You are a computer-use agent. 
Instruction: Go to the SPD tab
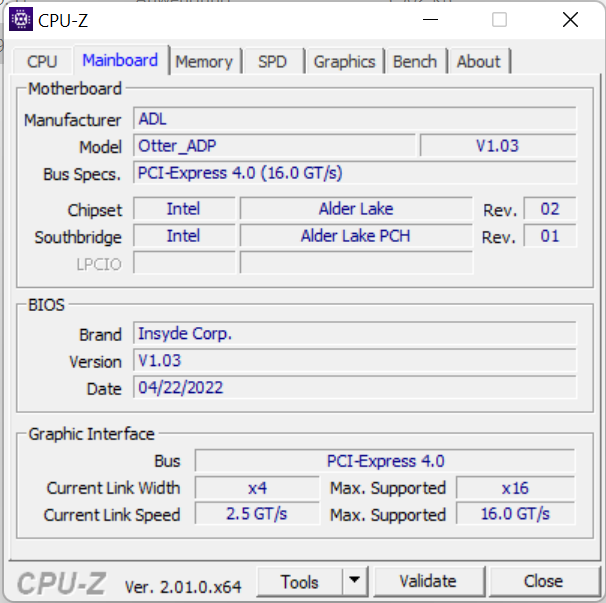point(272,61)
